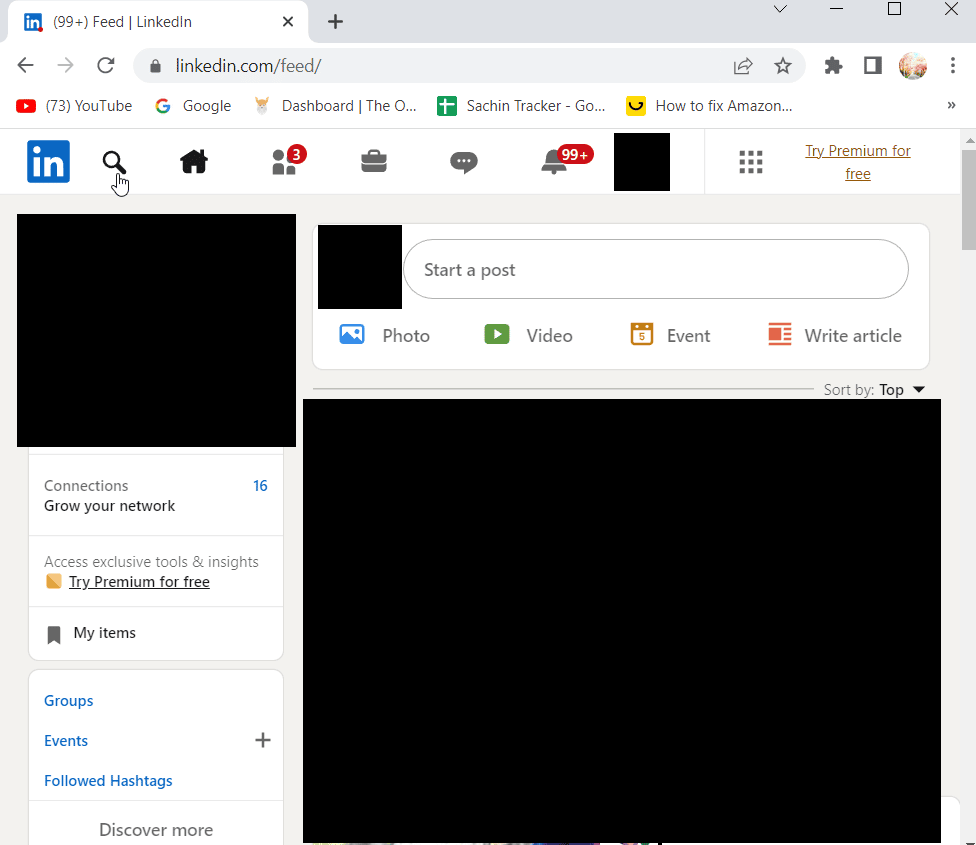Screen dimensions: 976x845
Task: Click the page vertical scrollbar thumb
Action: 969,200
